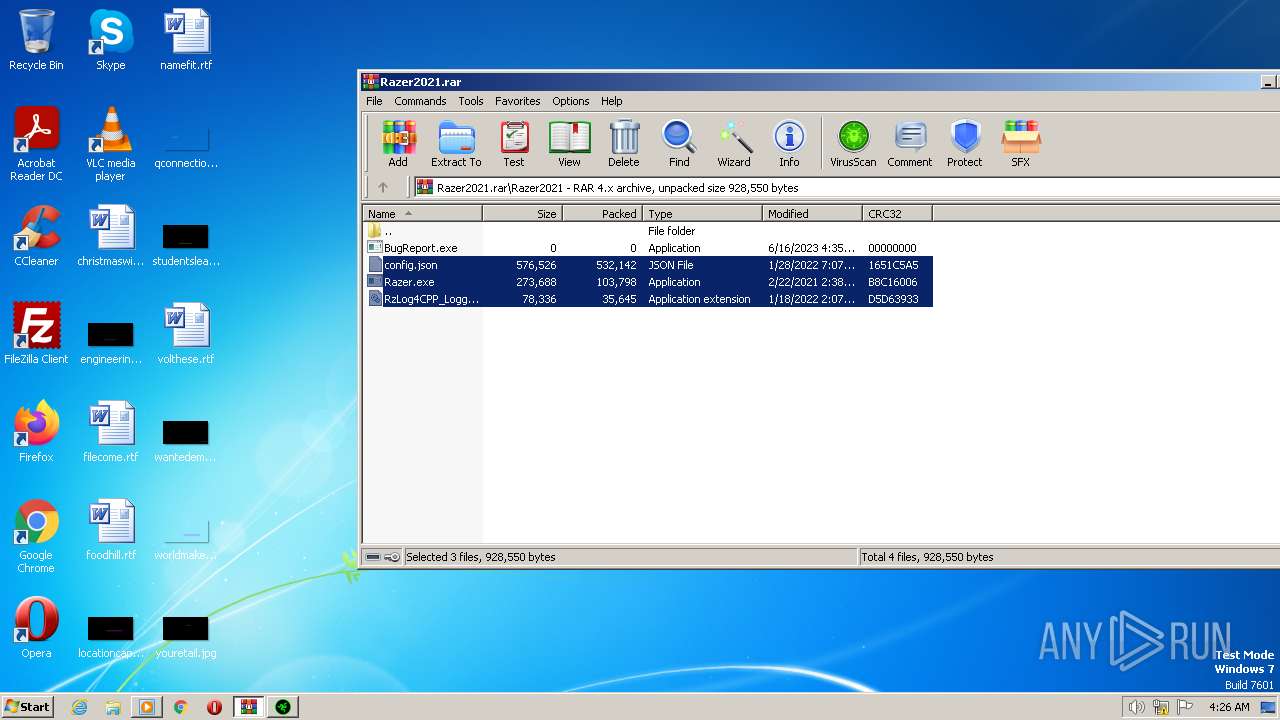Open the Find magnifier tool
This screenshot has width=1280, height=720.
tap(679, 143)
